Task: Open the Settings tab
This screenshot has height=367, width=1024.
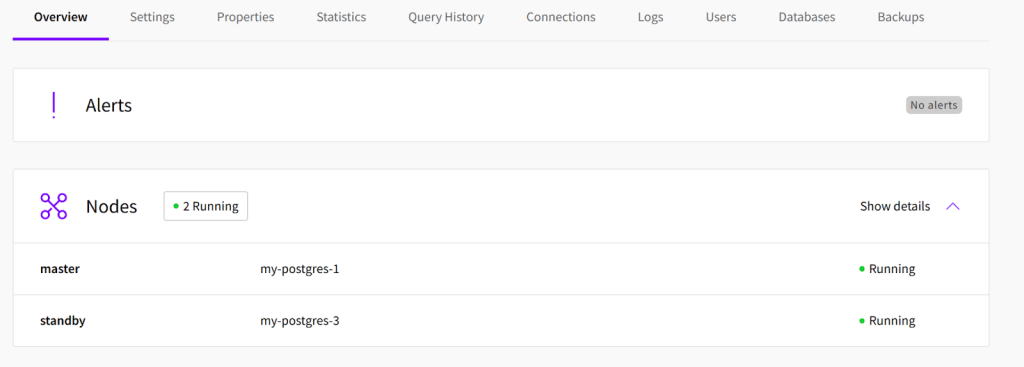Action: [152, 17]
